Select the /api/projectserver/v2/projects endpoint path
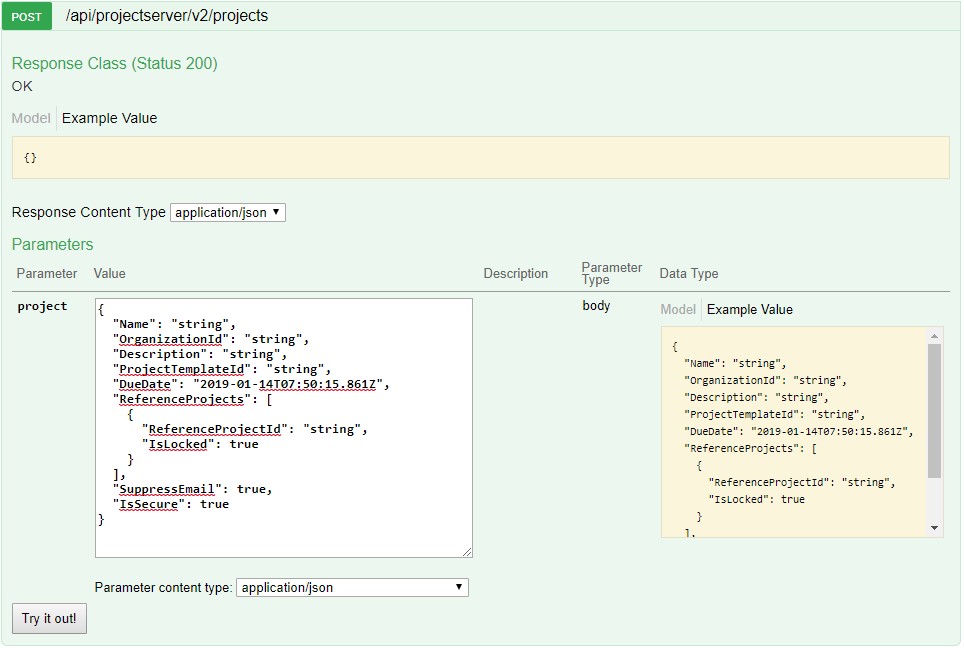The width and height of the screenshot is (964, 648). coord(166,16)
